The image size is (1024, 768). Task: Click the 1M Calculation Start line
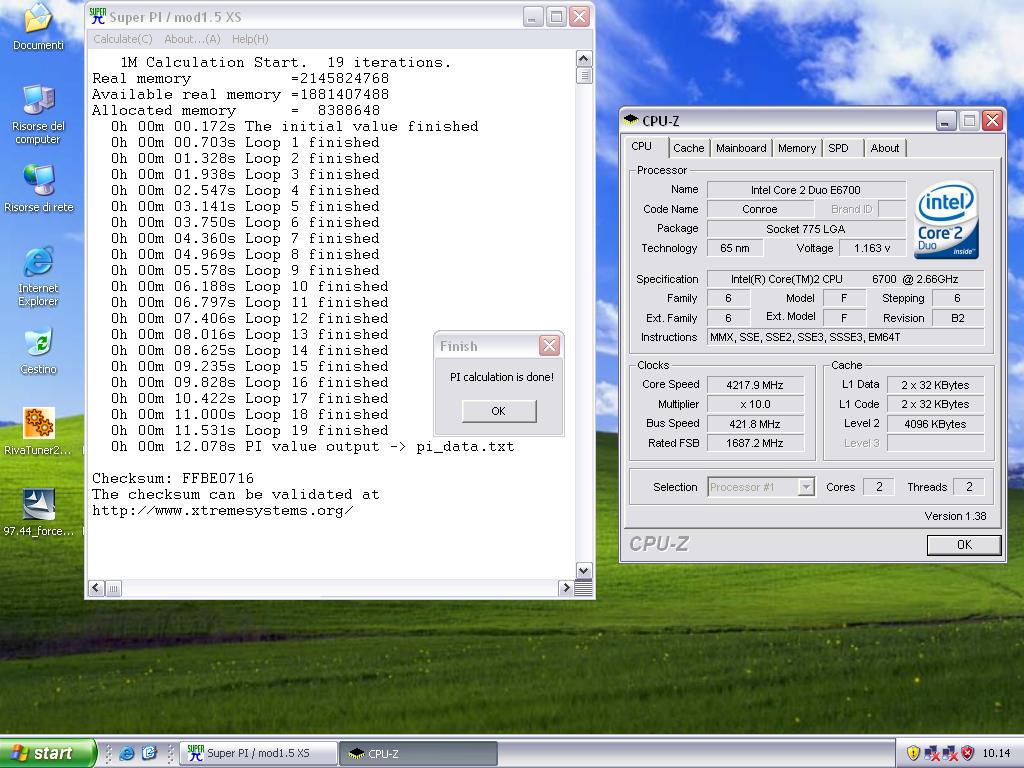285,63
